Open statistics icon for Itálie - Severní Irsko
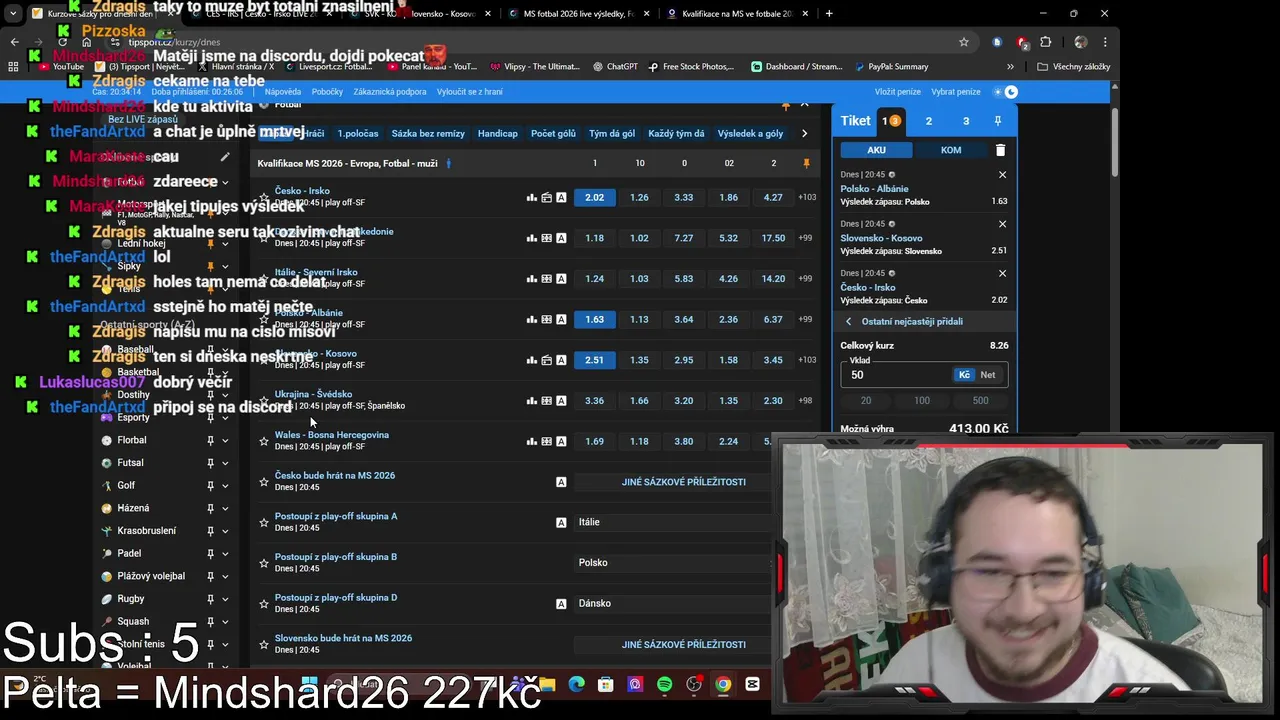This screenshot has height=720, width=1280. tap(532, 279)
